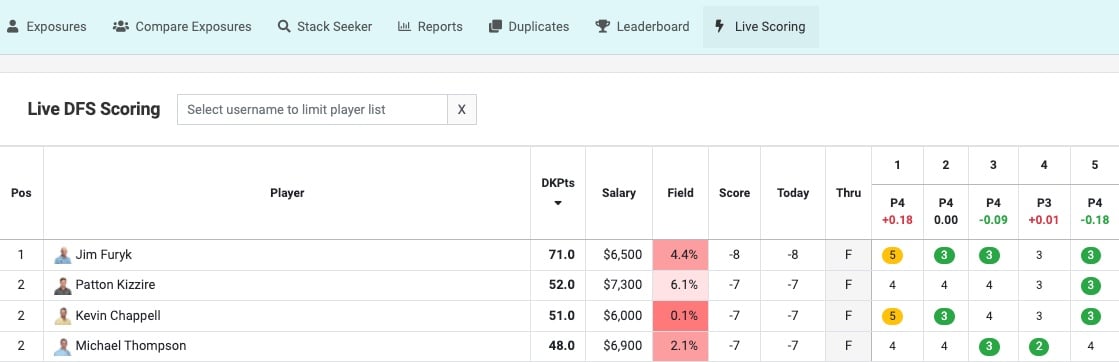This screenshot has width=1119, height=362.
Task: Click Jim Furyk's yellow hole 1 score
Action: pos(892,255)
